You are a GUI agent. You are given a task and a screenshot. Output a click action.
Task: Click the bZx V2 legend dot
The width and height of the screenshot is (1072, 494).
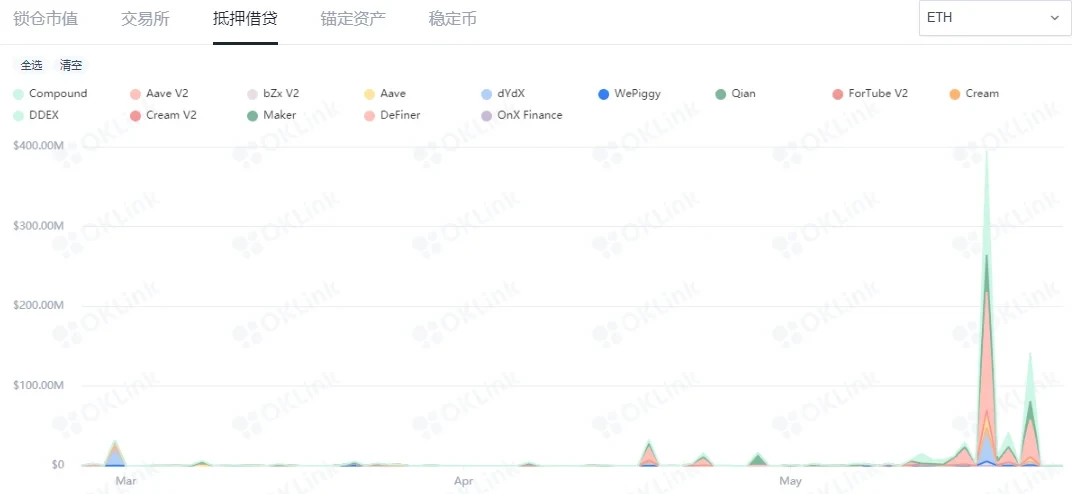pyautogui.click(x=253, y=94)
